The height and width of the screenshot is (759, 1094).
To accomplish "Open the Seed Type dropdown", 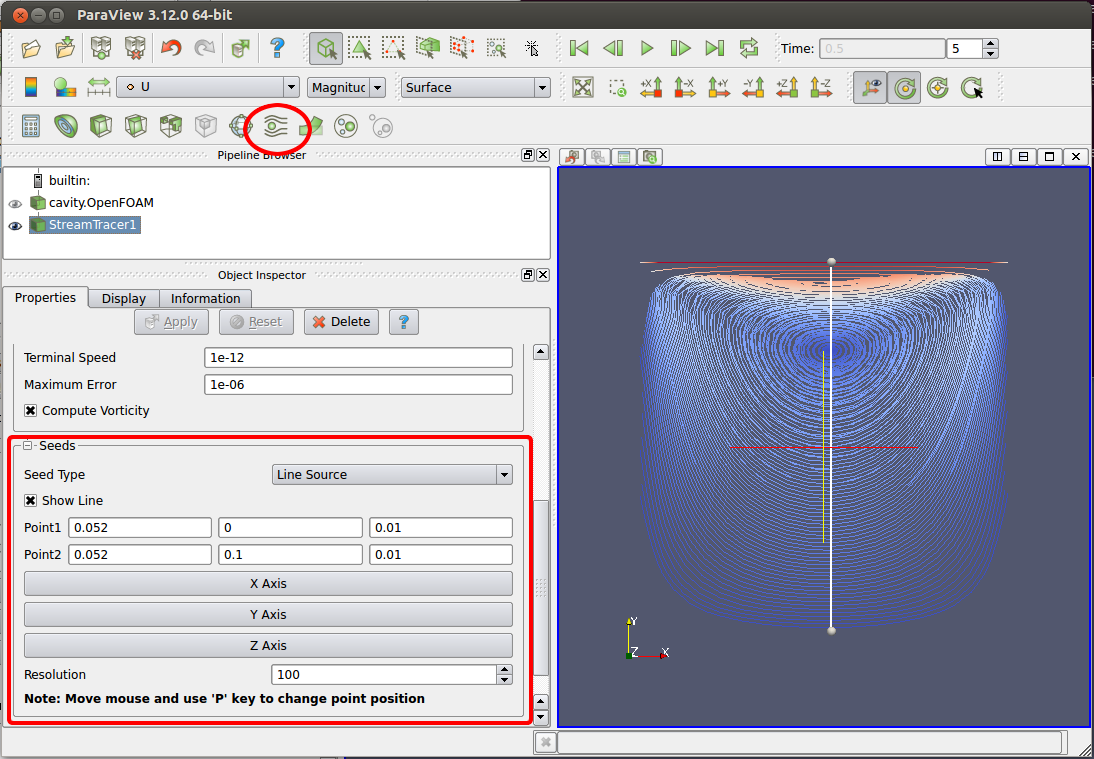I will pos(392,474).
